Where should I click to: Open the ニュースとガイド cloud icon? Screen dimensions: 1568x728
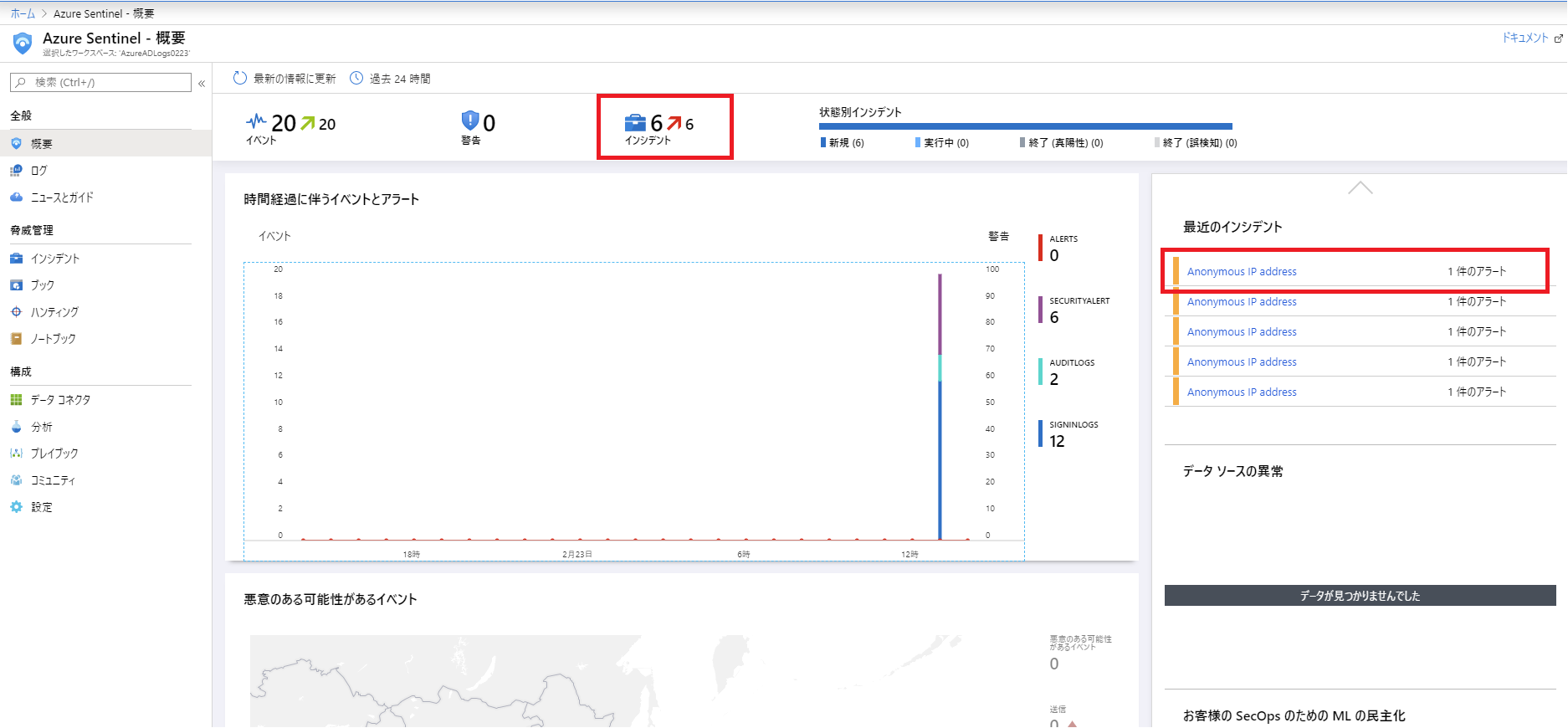click(16, 197)
